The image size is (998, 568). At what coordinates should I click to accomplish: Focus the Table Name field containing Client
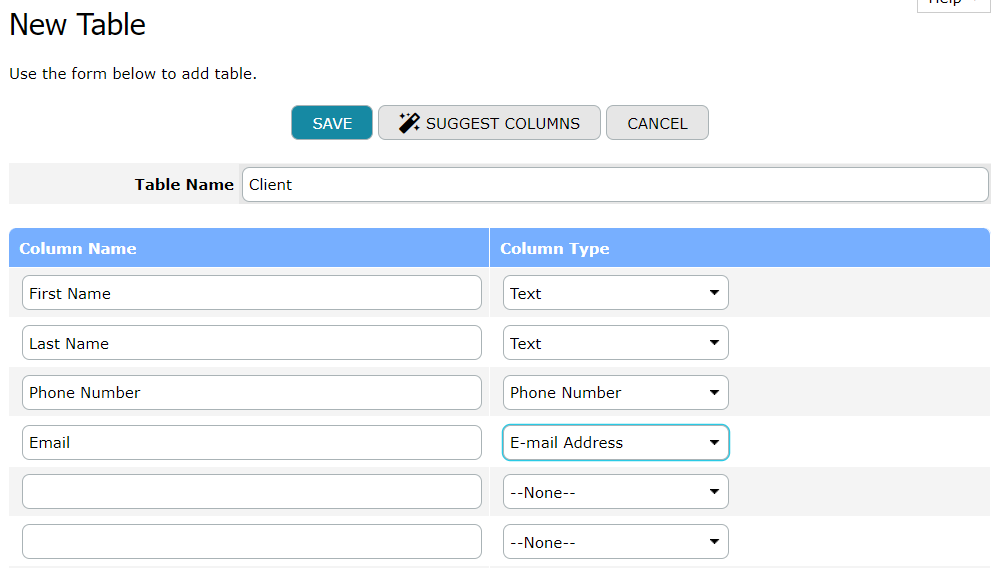[615, 185]
